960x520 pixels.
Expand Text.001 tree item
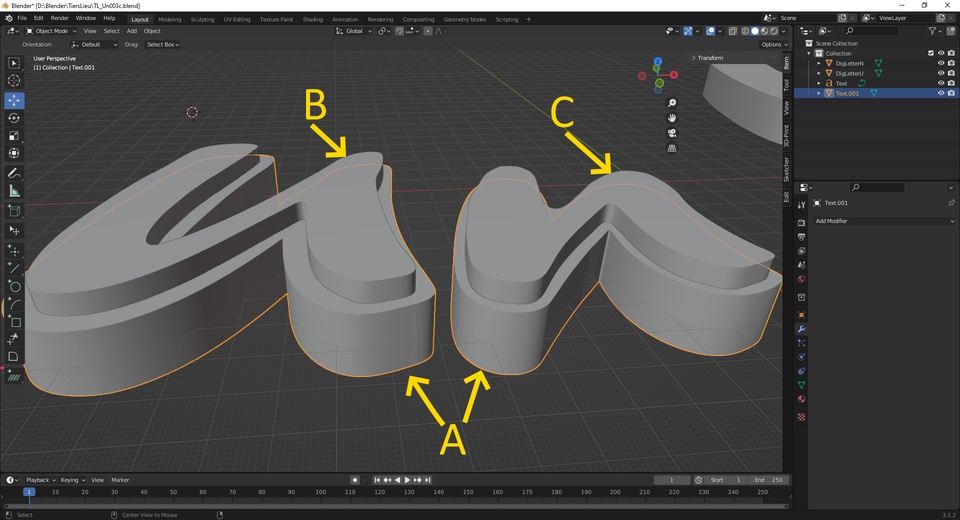819,93
